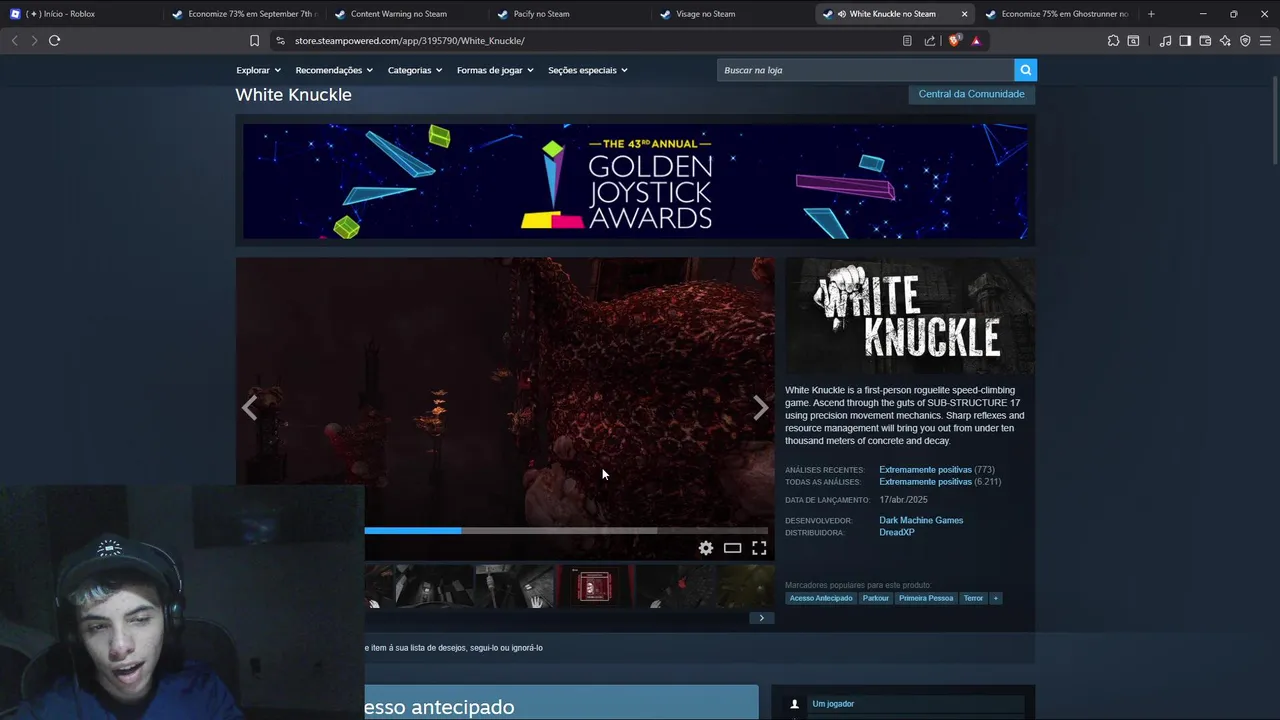1280x720 pixels.
Task: Open Central da Comunidade
Action: [x=971, y=94]
